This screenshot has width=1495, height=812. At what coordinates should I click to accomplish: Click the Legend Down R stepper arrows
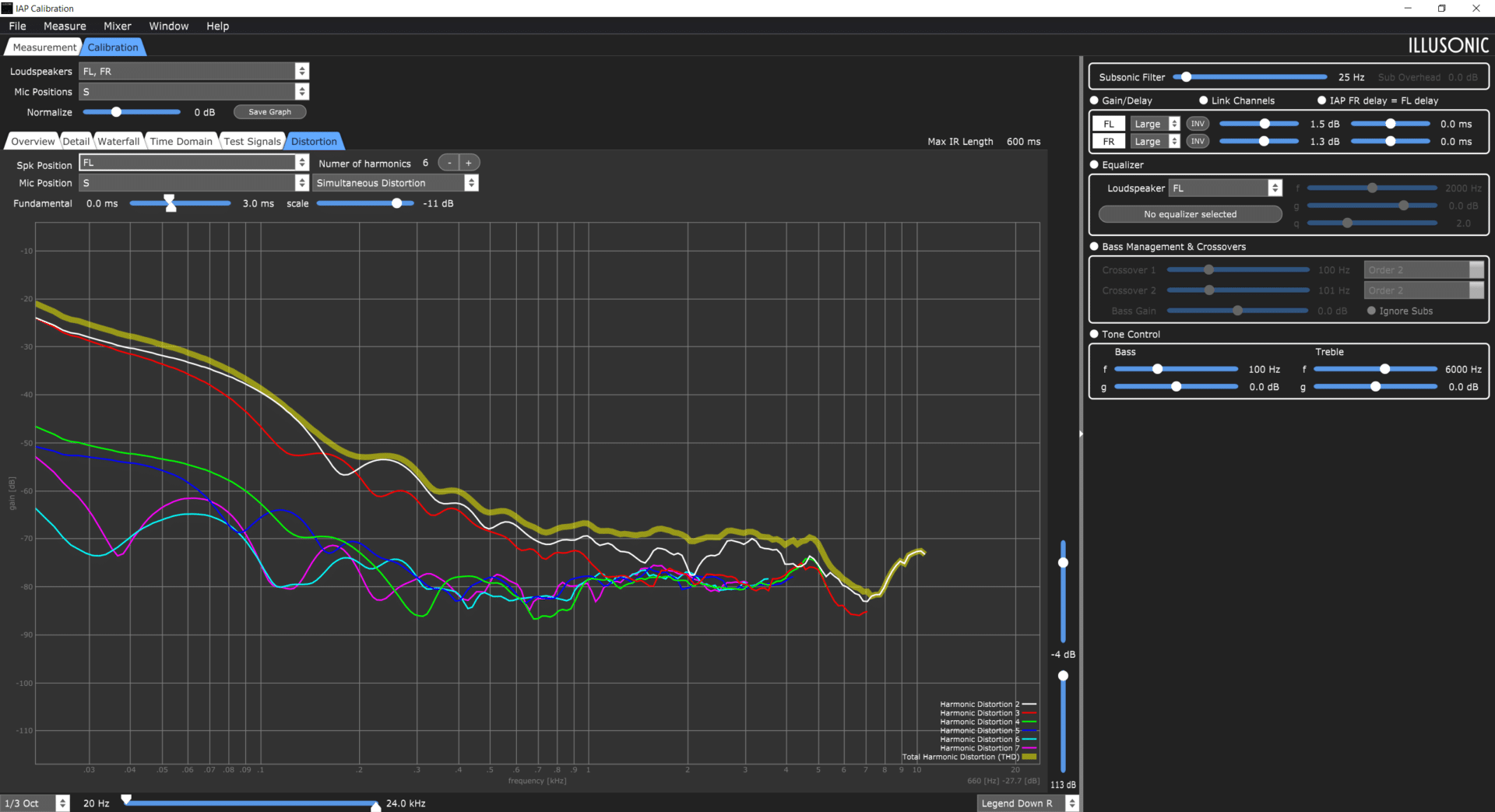pos(1072,803)
